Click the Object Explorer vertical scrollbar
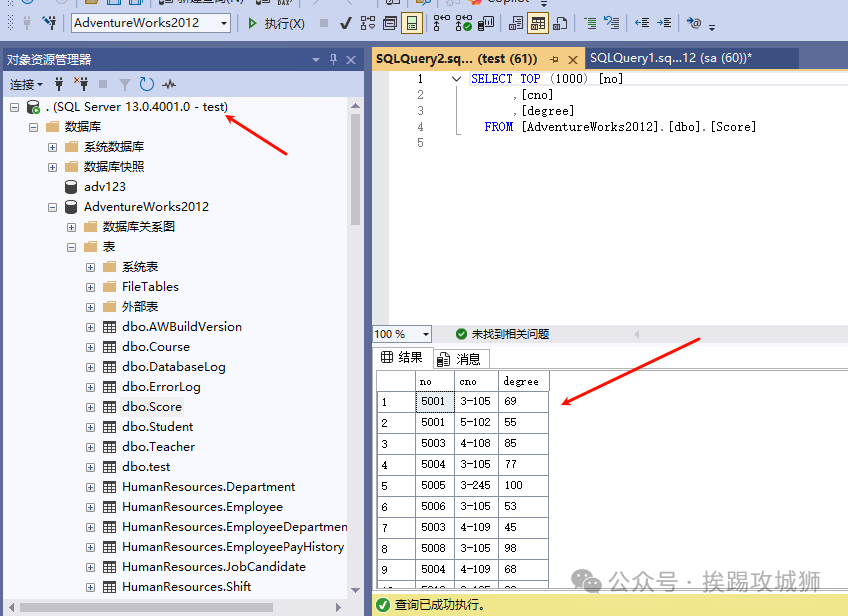This screenshot has width=848, height=616. tap(355, 300)
